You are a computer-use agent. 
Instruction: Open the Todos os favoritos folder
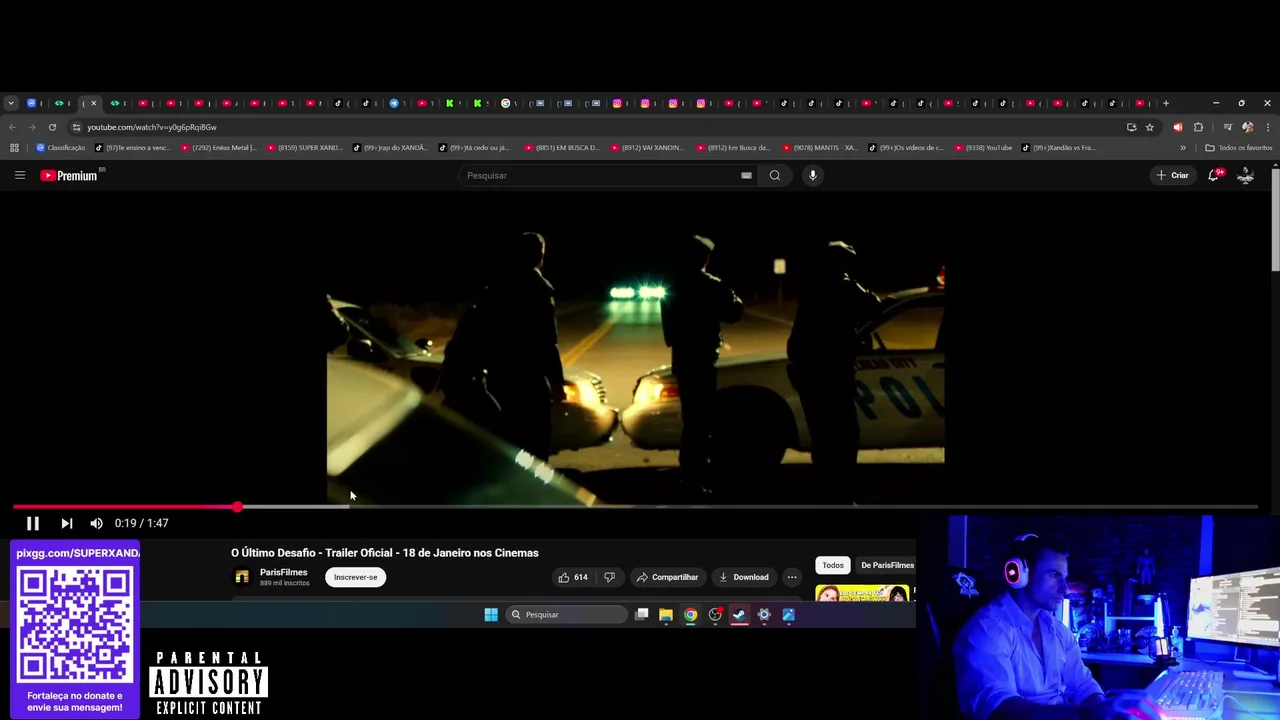[1239, 148]
